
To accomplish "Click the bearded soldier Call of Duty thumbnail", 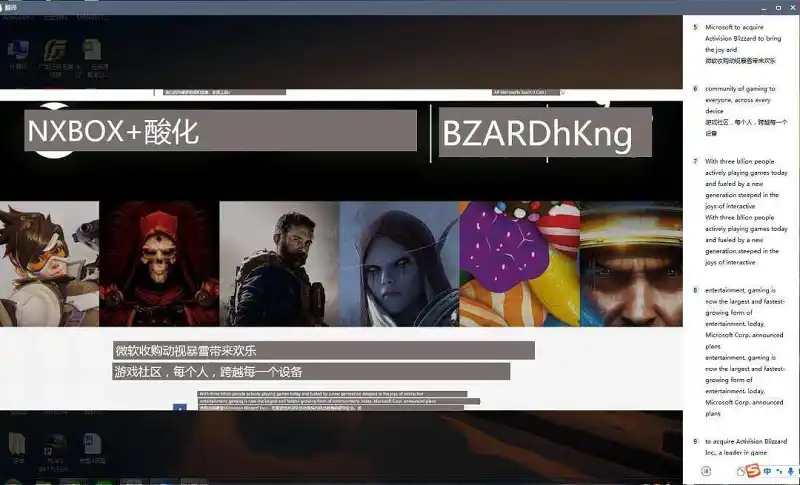I will tap(279, 264).
